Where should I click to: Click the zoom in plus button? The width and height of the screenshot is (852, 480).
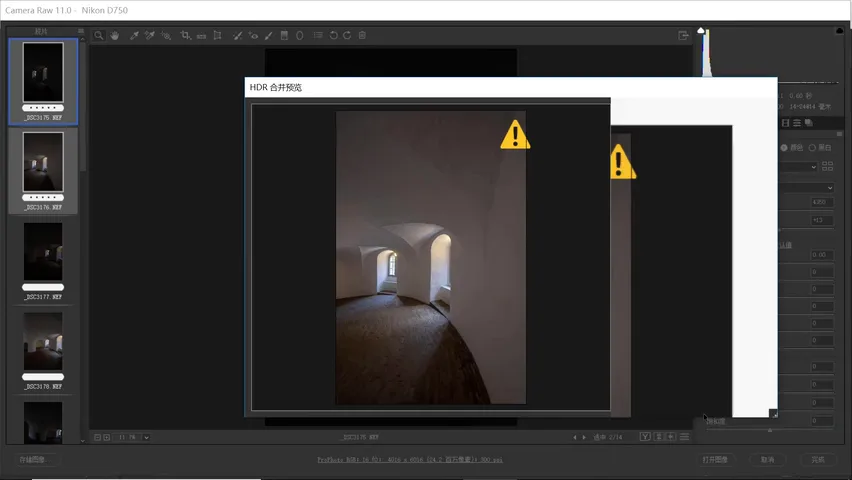click(106, 437)
